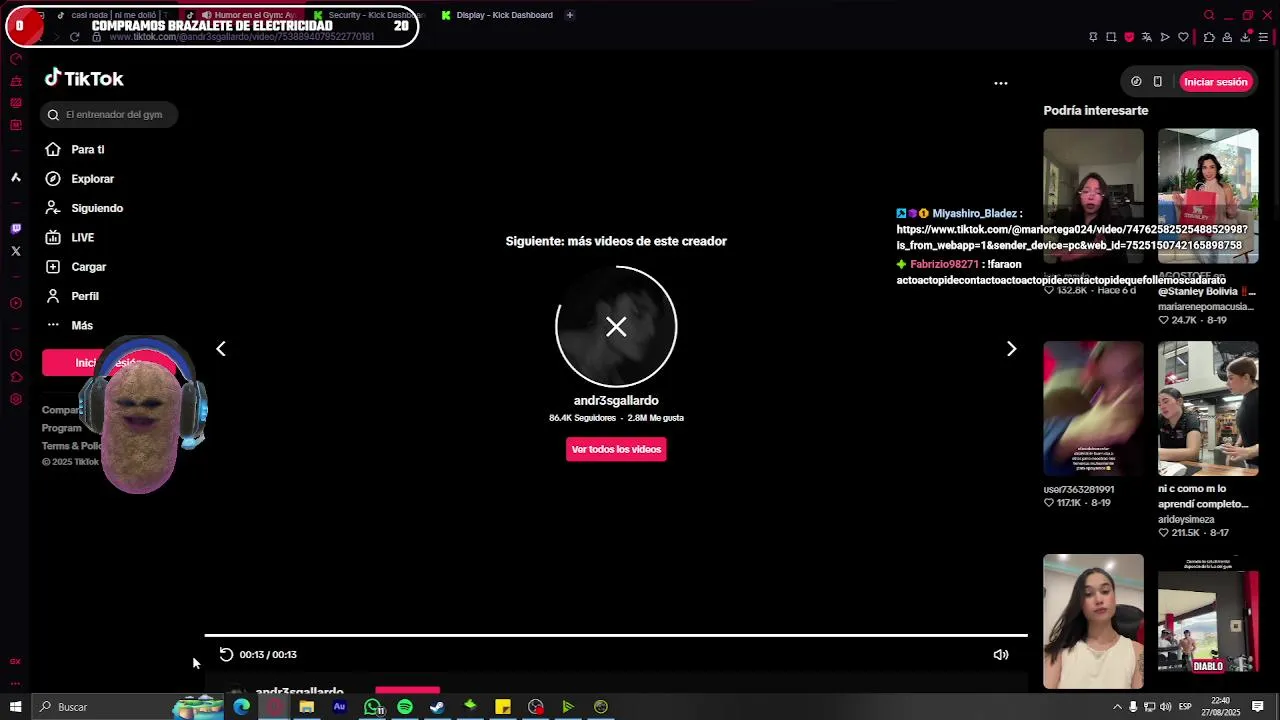Open the Cargar upload page
The width and height of the screenshot is (1280, 720).
point(75,267)
